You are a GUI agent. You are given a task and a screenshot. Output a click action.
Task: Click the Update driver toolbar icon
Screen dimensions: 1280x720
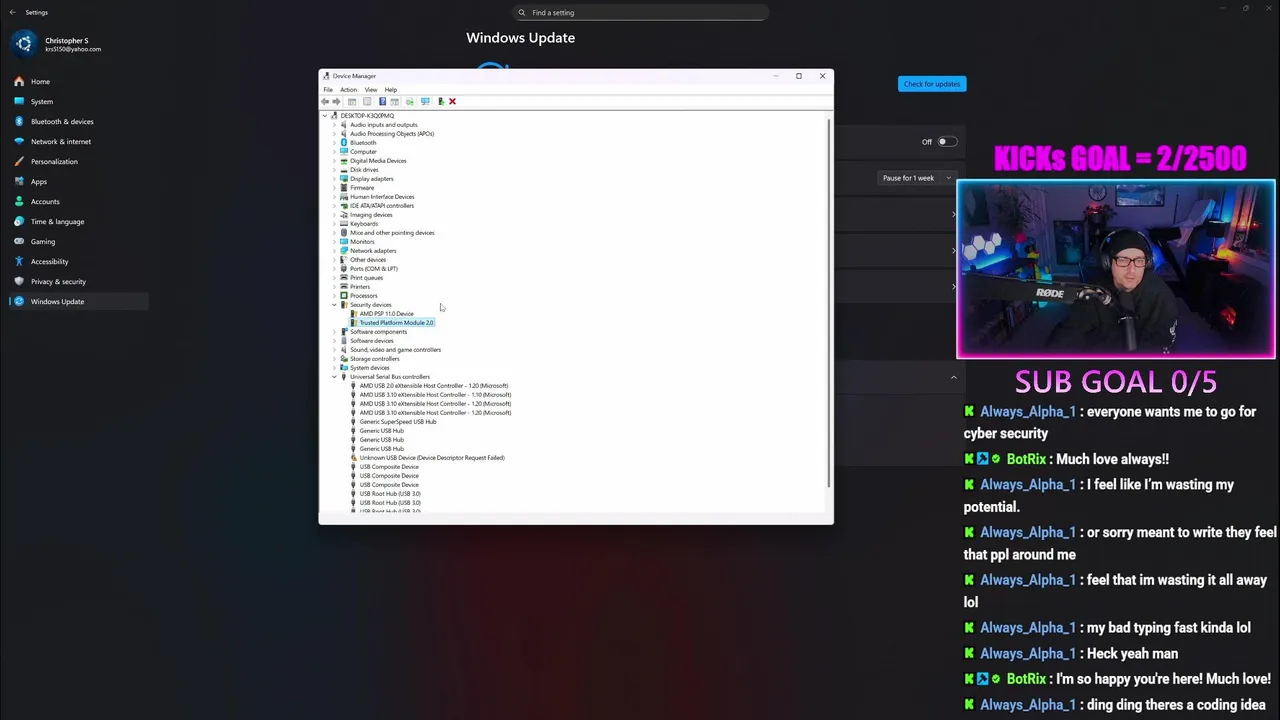coord(409,101)
